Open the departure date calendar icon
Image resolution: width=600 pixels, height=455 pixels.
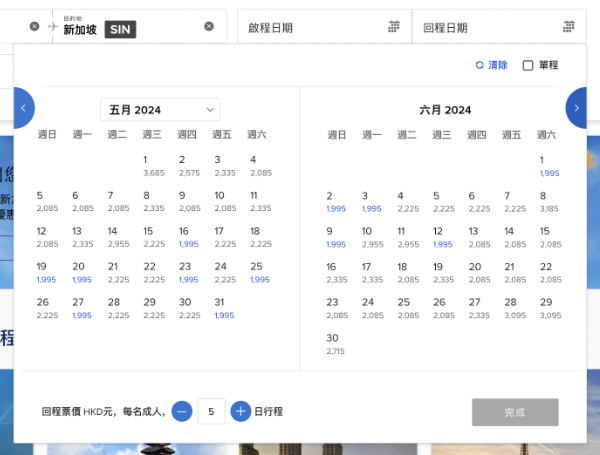point(394,26)
